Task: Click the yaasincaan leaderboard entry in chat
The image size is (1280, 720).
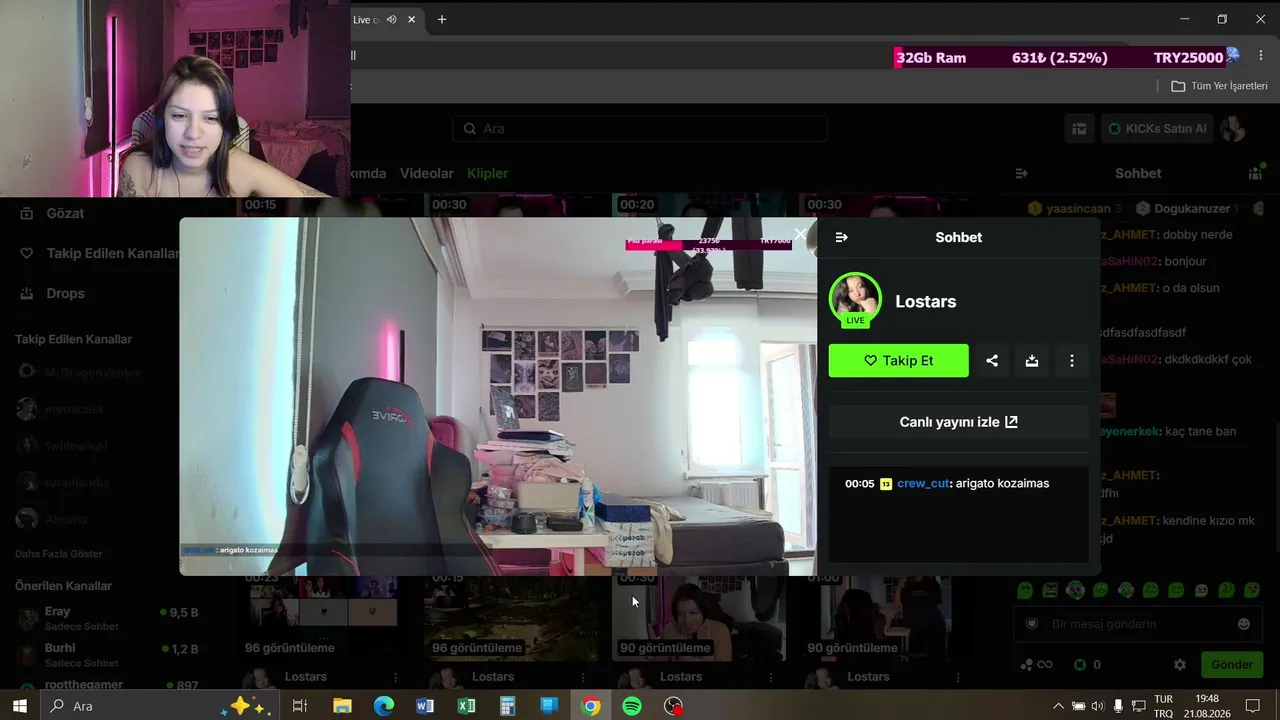Action: click(1075, 209)
